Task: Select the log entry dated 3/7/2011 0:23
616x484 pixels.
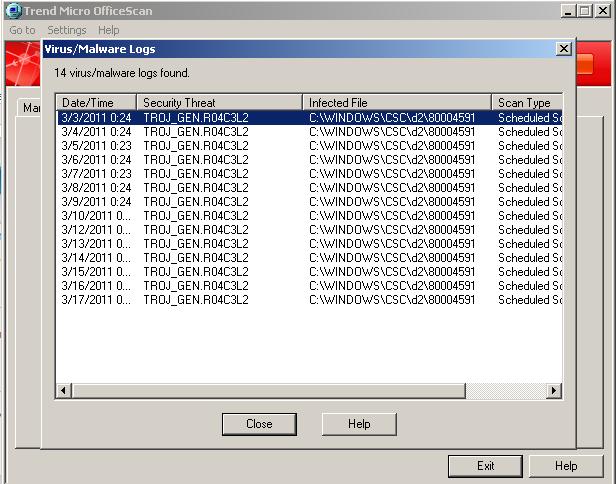Action: (x=310, y=174)
